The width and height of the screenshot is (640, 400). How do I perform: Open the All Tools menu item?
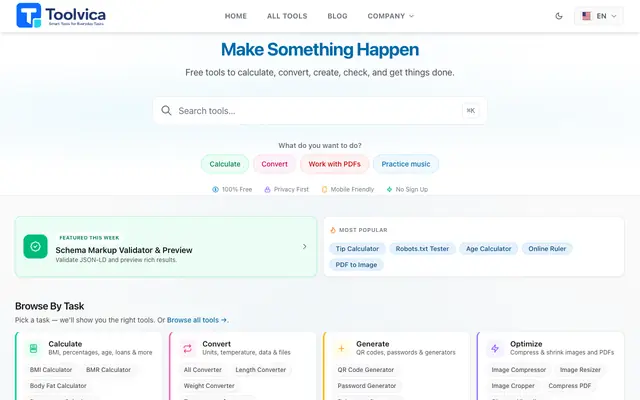click(287, 16)
